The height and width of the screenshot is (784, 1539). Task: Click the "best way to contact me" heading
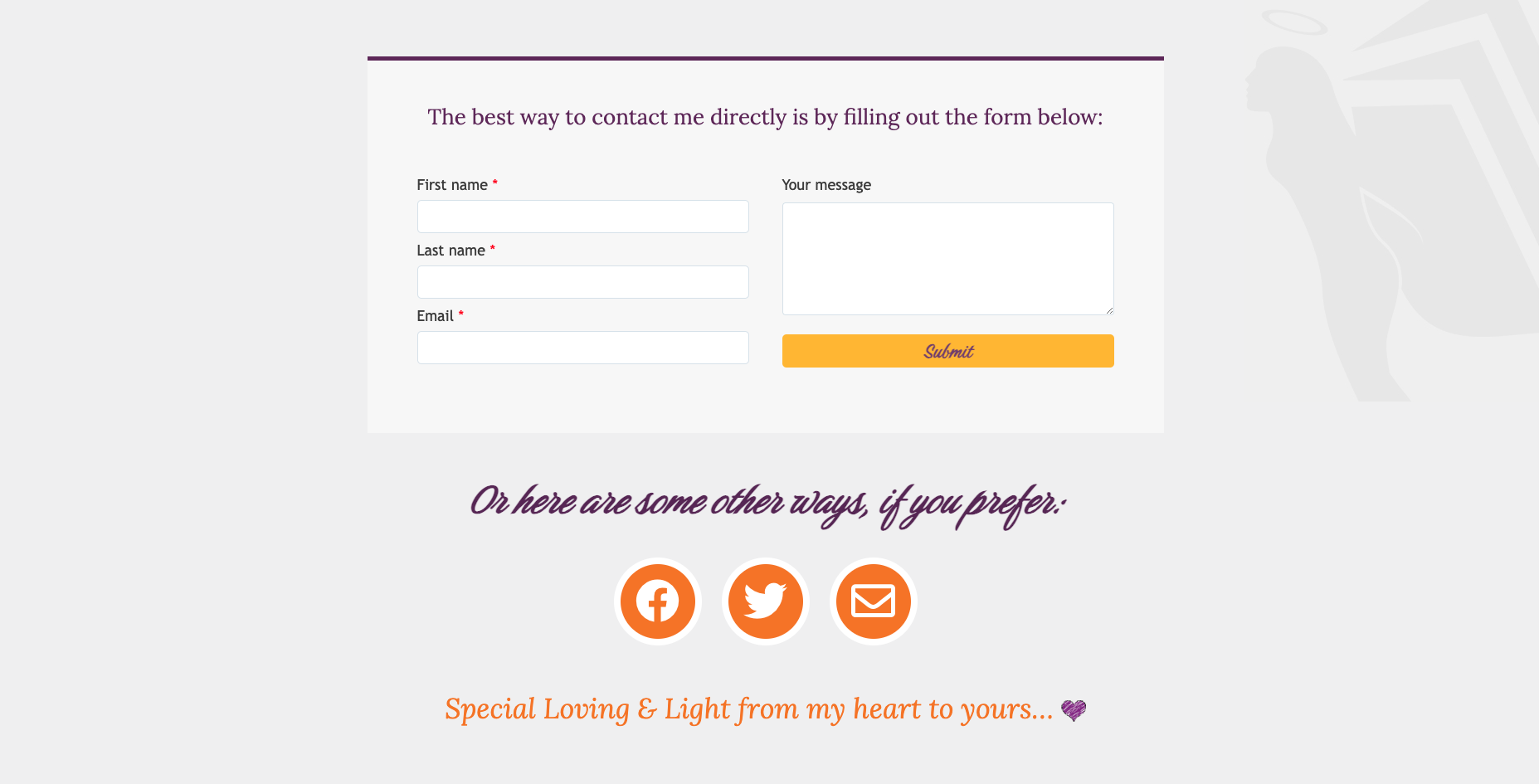tap(765, 117)
